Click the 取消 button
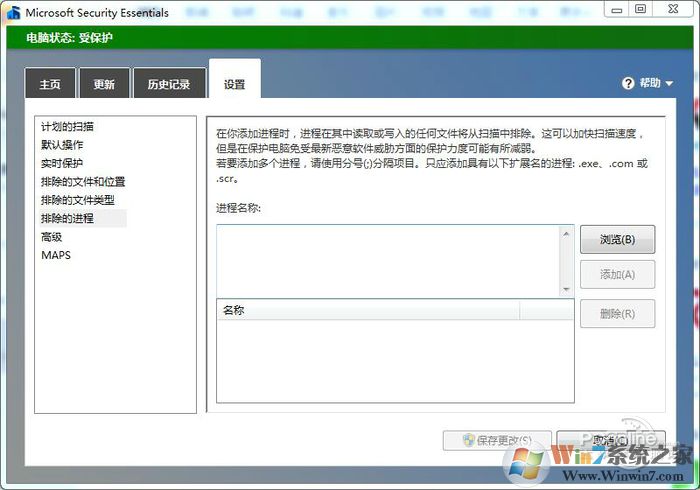Viewport: 700px width, 490px height. 611,440
